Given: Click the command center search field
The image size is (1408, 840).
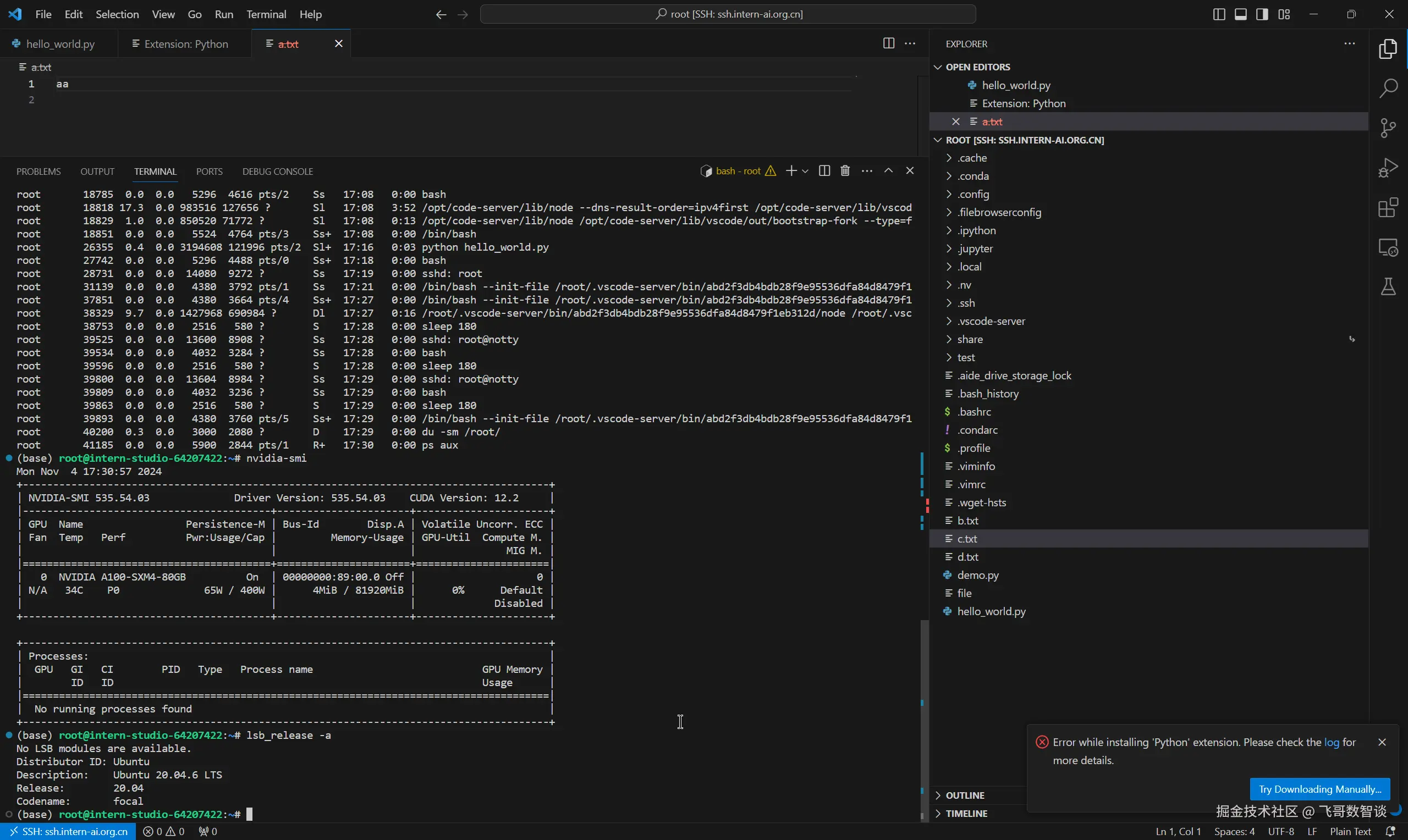Looking at the screenshot, I should (x=728, y=14).
